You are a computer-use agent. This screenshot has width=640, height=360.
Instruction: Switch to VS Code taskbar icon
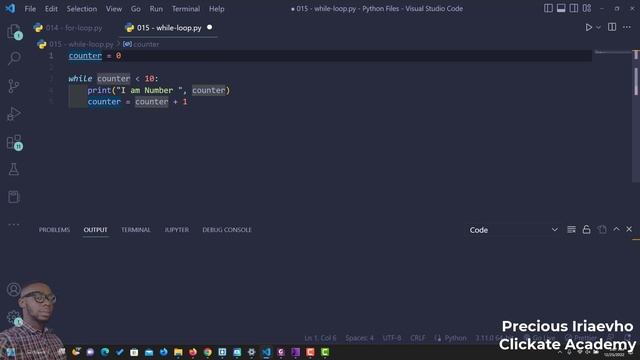[x=266, y=352]
